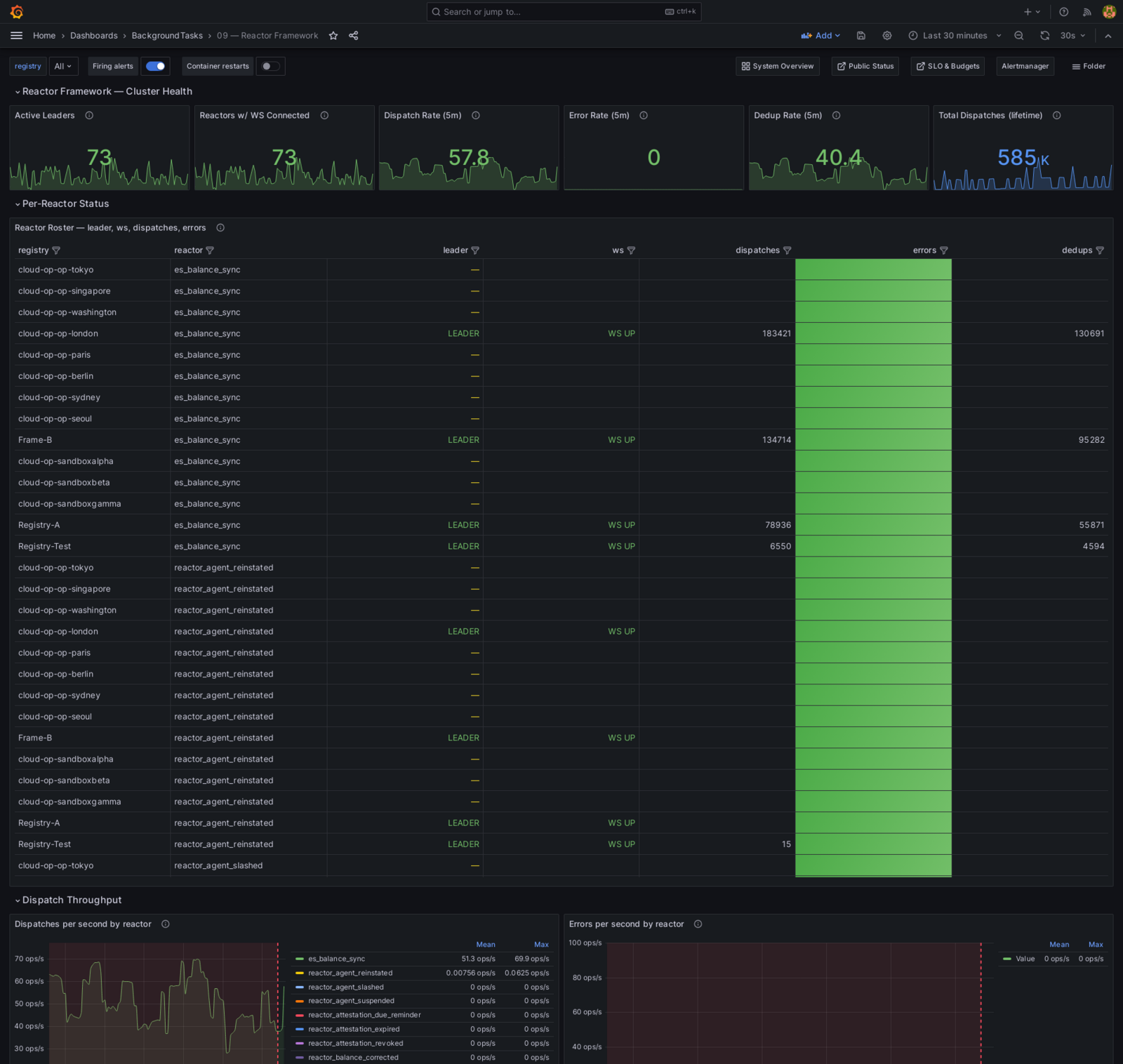The image size is (1123, 1064).
Task: Go to Dashboards breadcrumb
Action: pos(94,36)
